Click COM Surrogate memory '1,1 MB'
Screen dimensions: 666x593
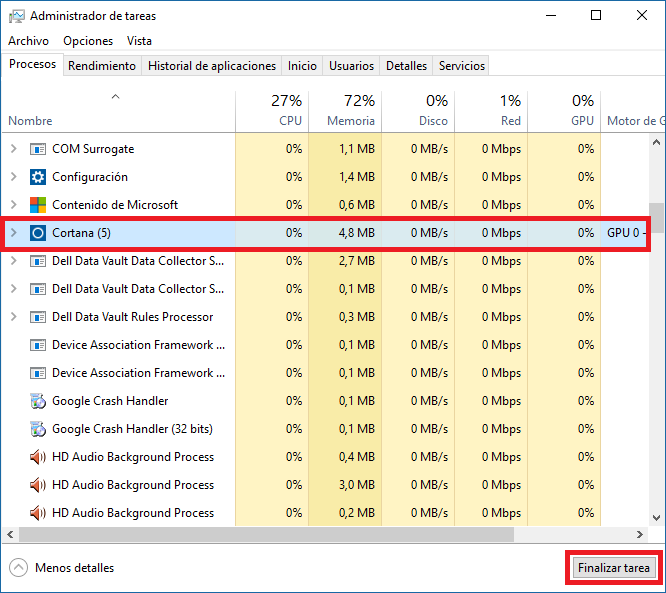point(357,149)
